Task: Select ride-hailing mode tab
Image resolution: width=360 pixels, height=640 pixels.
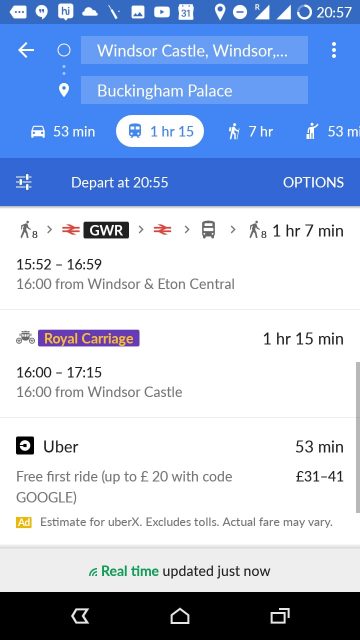Action: 332,131
